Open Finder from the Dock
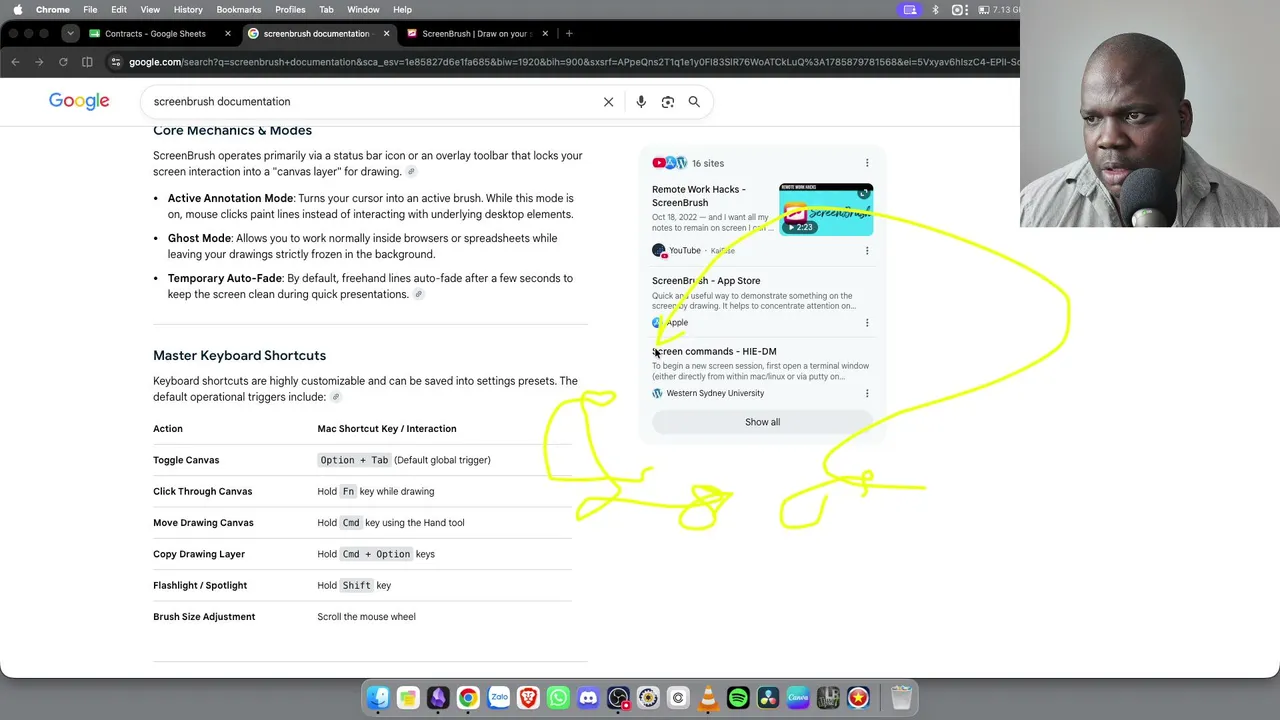This screenshot has width=1280, height=720. click(378, 698)
